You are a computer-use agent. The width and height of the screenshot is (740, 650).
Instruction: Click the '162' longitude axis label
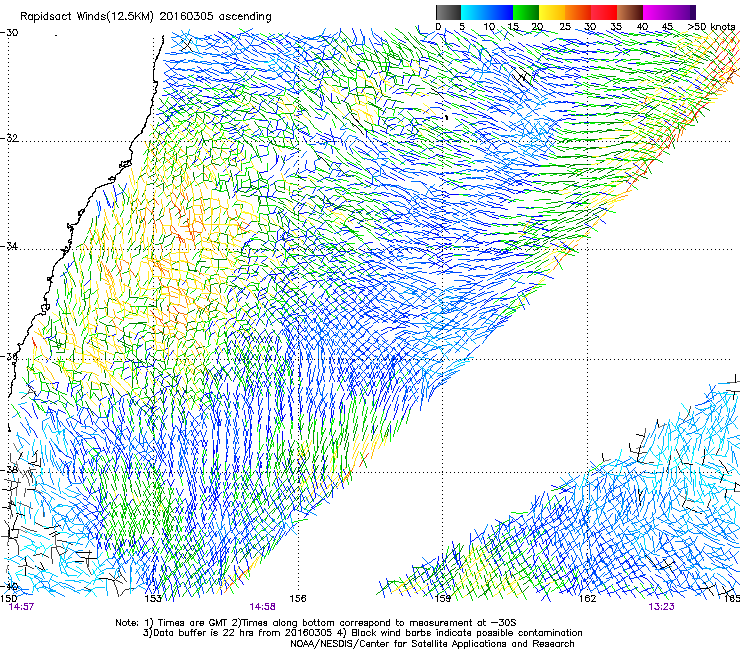pos(588,599)
